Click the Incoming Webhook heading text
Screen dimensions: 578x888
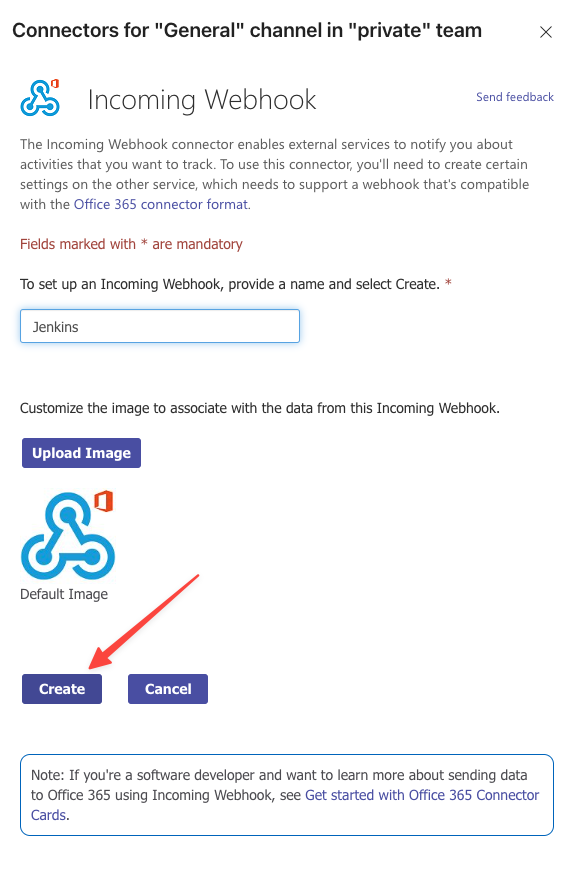coord(202,100)
